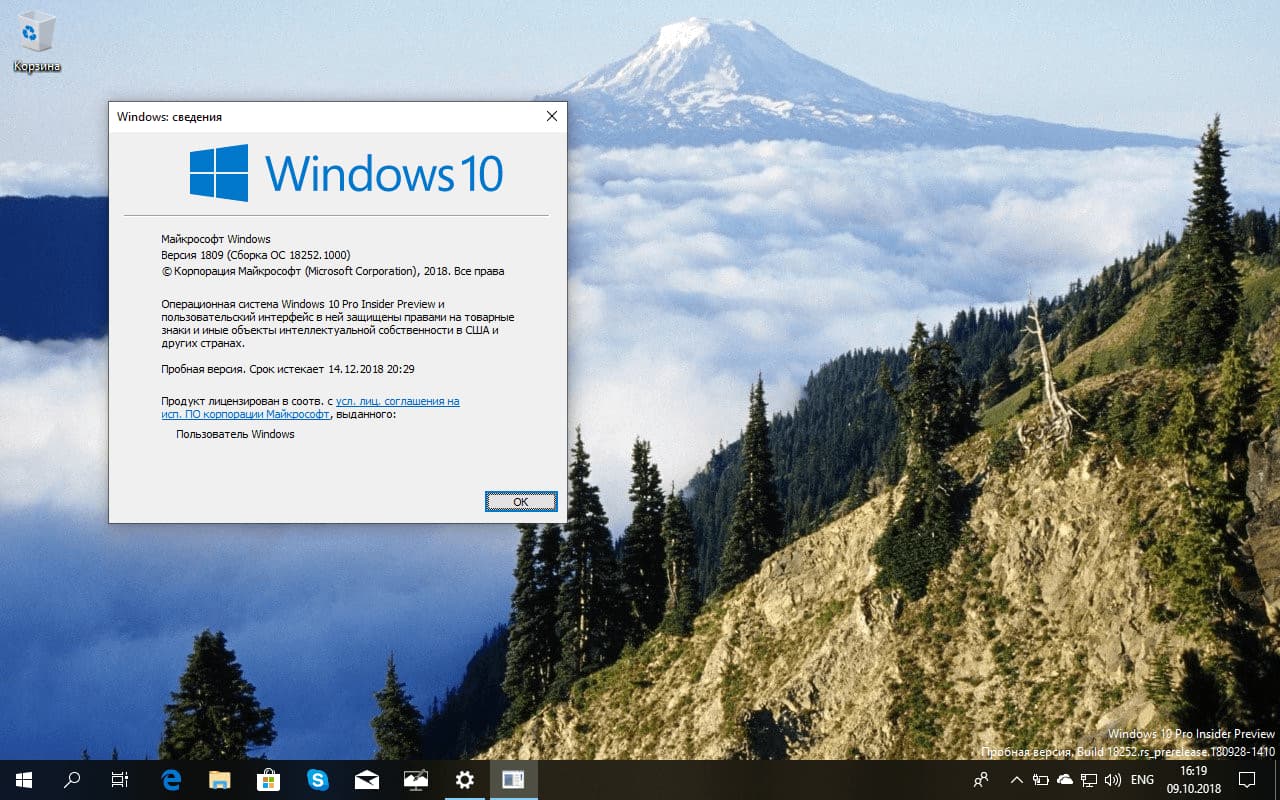This screenshot has height=800, width=1280.
Task: Open Skype from the taskbar
Action: point(319,780)
